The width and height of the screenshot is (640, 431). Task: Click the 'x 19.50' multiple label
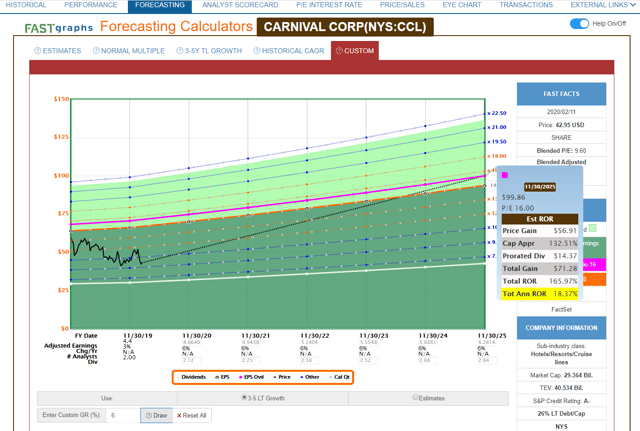tap(497, 142)
